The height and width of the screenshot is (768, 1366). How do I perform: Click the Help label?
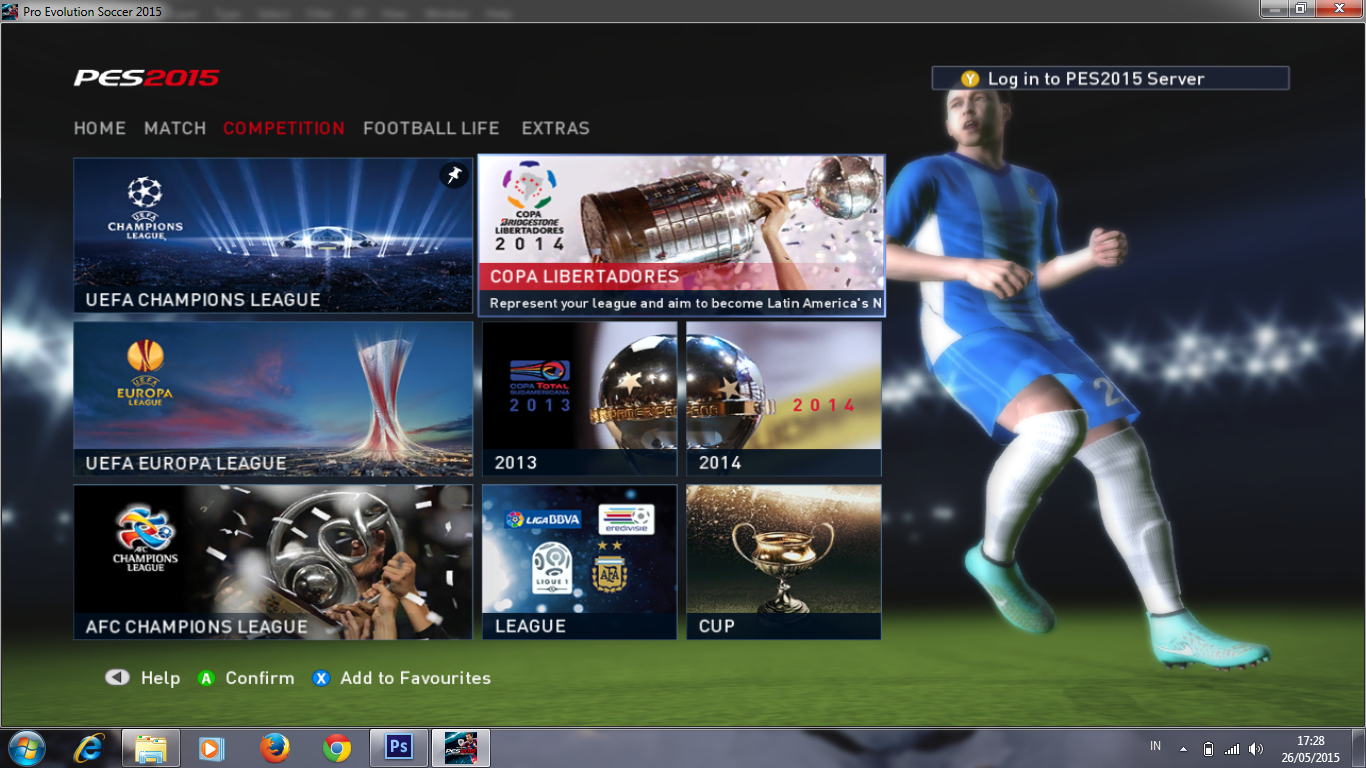[x=161, y=678]
